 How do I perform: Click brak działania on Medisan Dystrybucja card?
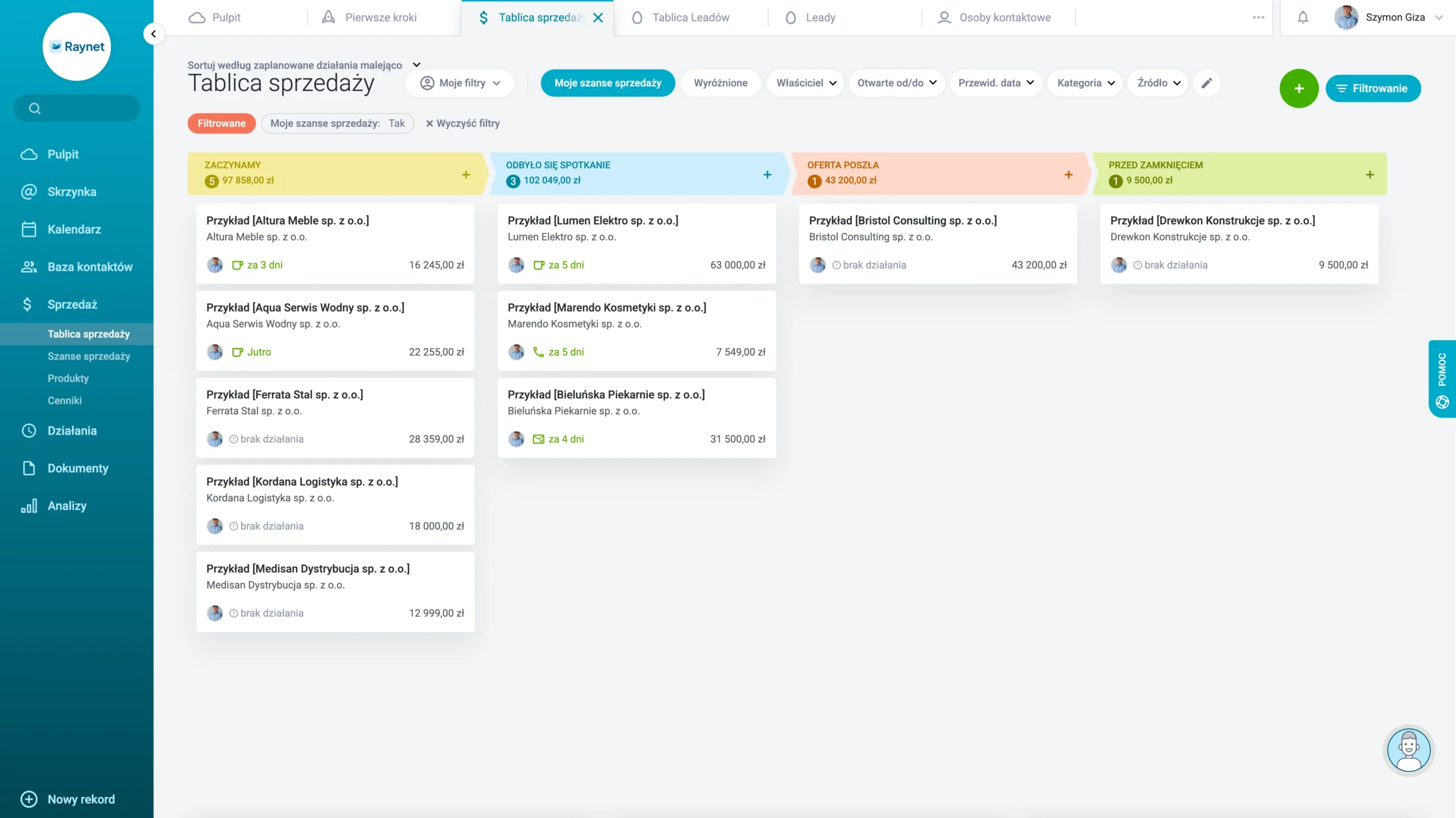[266, 613]
